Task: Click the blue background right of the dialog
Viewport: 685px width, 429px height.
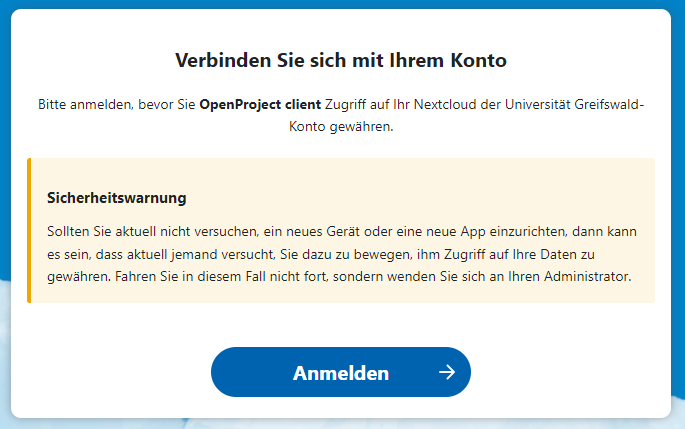Action: (x=678, y=200)
